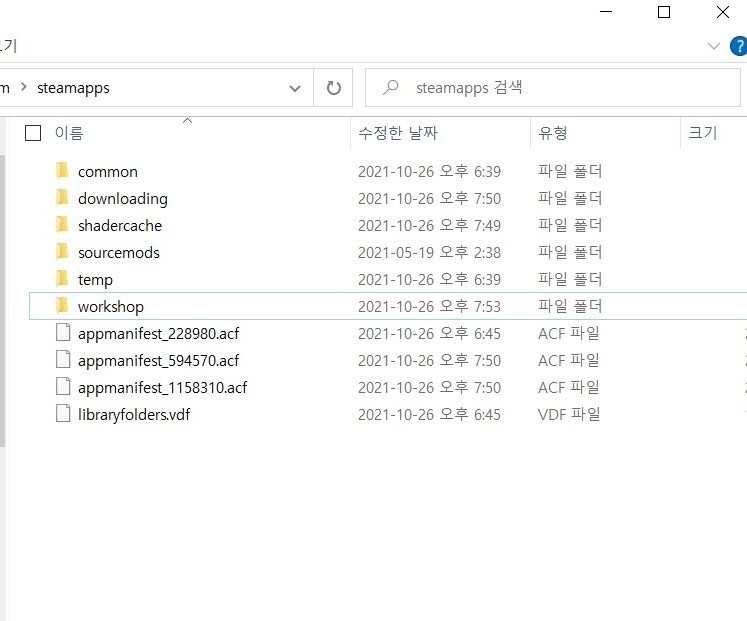Image resolution: width=747 pixels, height=621 pixels.
Task: Maximize the Explorer window
Action: [x=664, y=11]
